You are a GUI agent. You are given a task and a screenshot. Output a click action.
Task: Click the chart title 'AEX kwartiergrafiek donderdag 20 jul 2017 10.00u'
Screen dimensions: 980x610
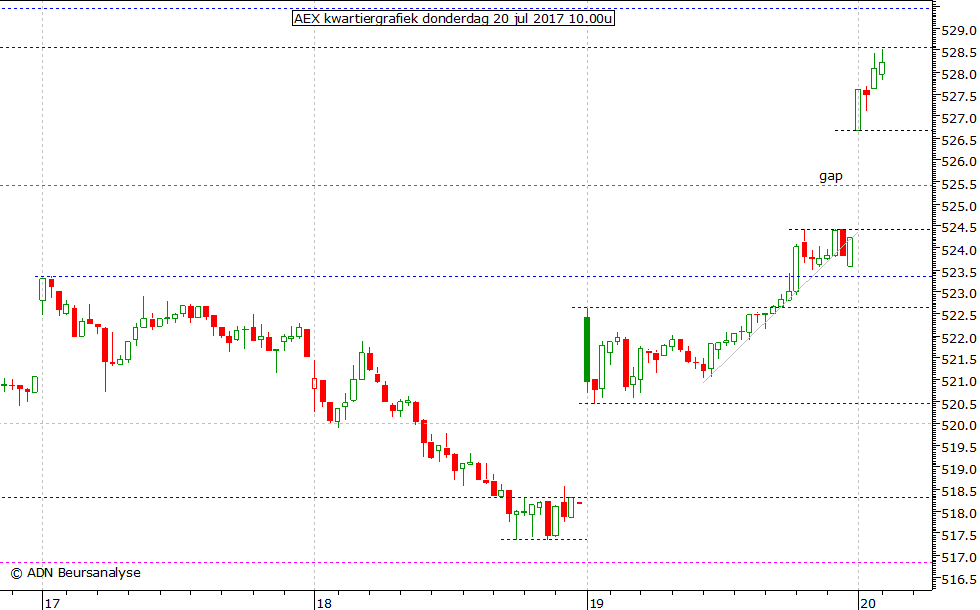(453, 19)
